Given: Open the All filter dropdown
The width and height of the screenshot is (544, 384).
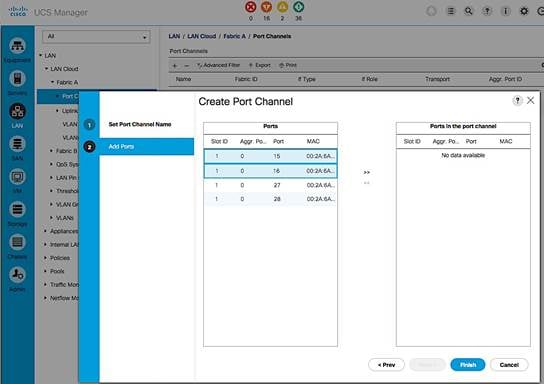Looking at the screenshot, I should (96, 36).
